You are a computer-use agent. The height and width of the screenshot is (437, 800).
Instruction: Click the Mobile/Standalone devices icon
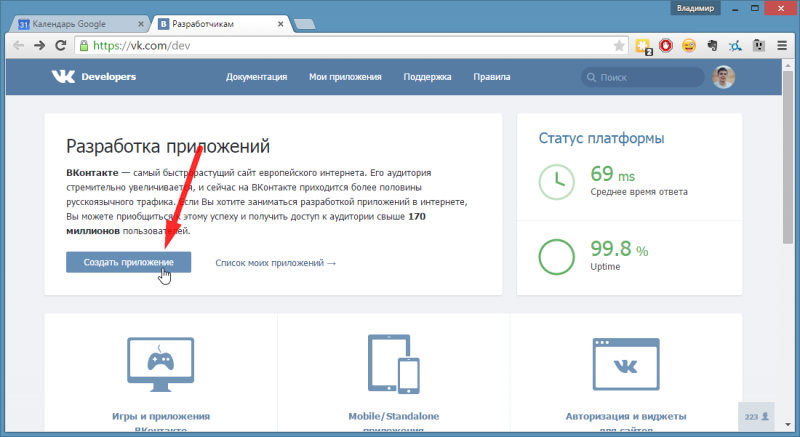pos(393,364)
